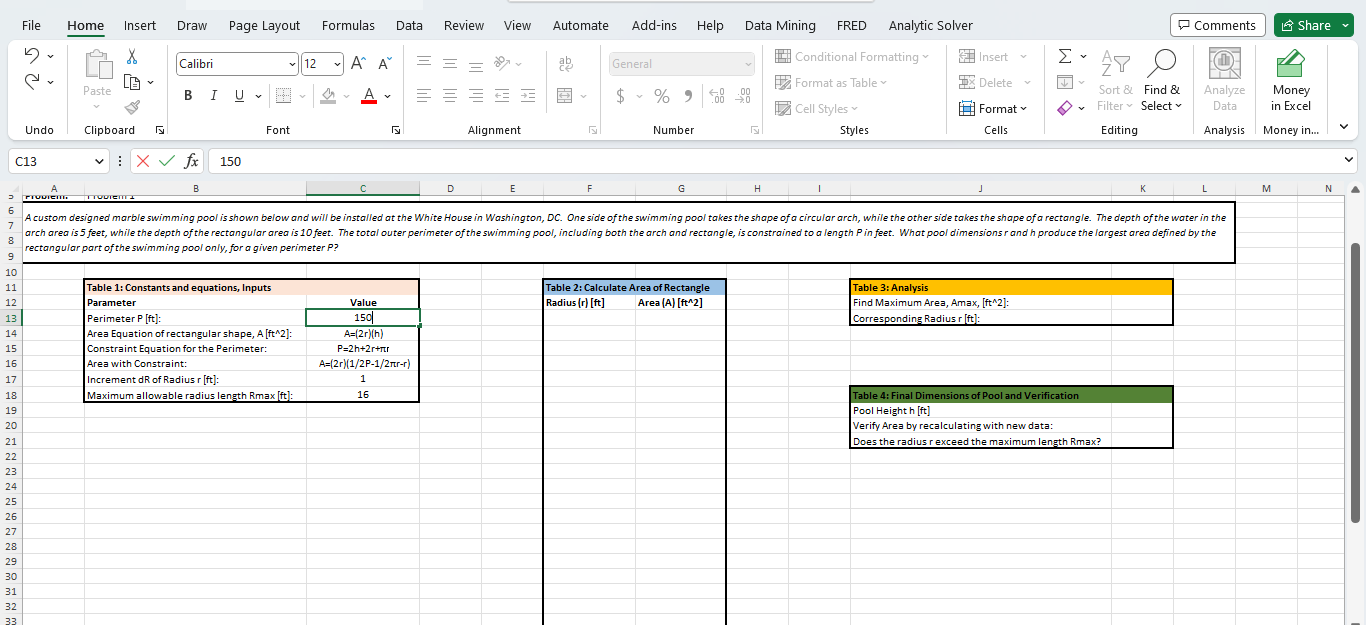
Task: Open the Conditional Formatting menu
Action: (853, 57)
